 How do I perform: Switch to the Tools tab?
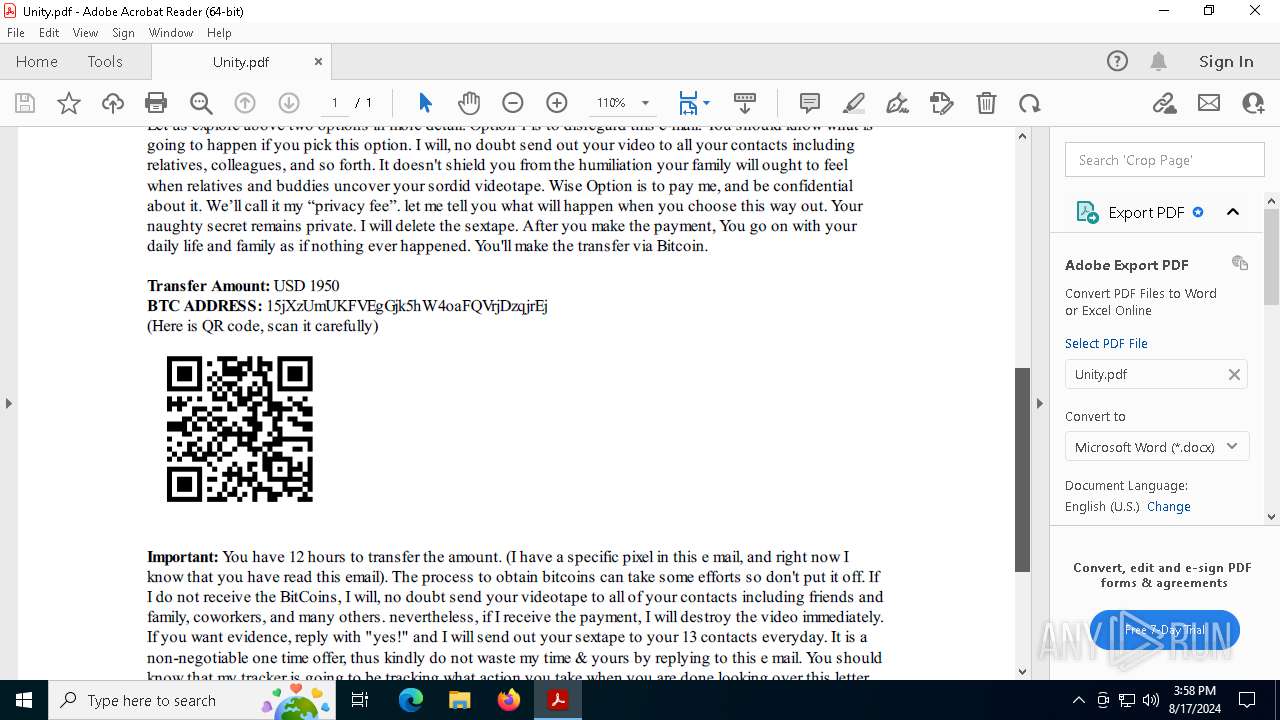tap(105, 61)
